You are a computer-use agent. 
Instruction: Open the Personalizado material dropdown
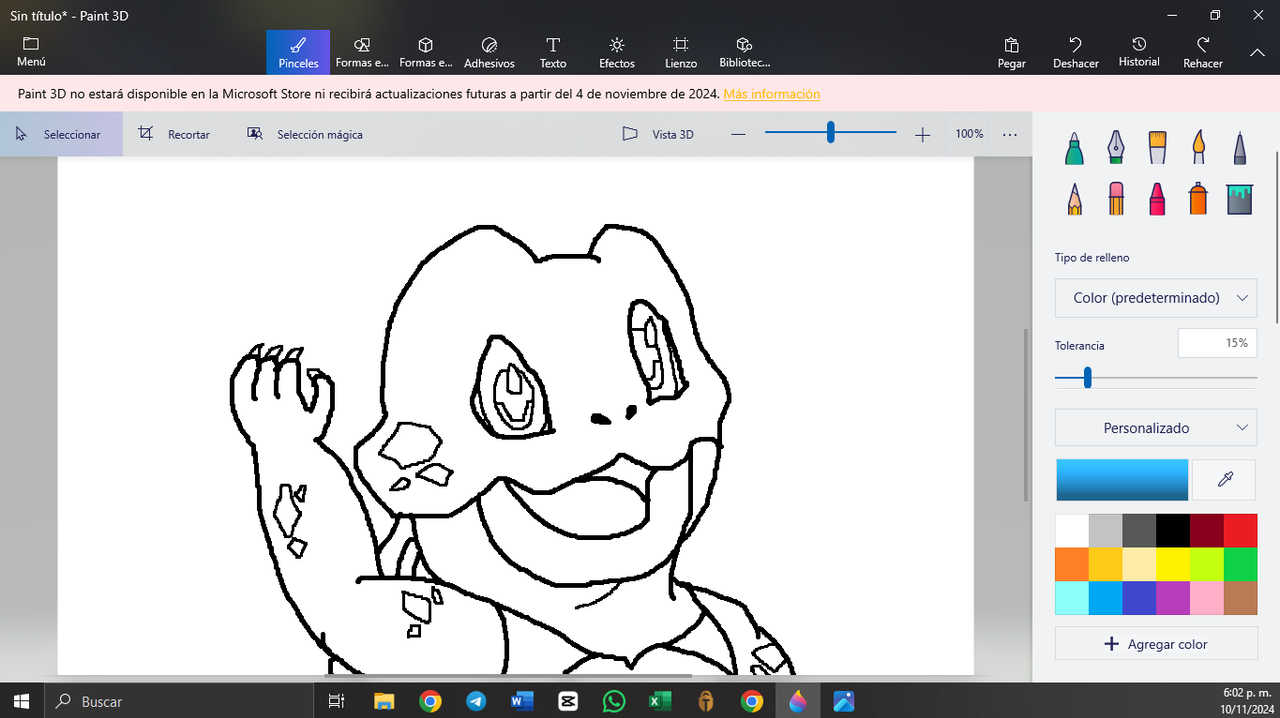[1156, 428]
